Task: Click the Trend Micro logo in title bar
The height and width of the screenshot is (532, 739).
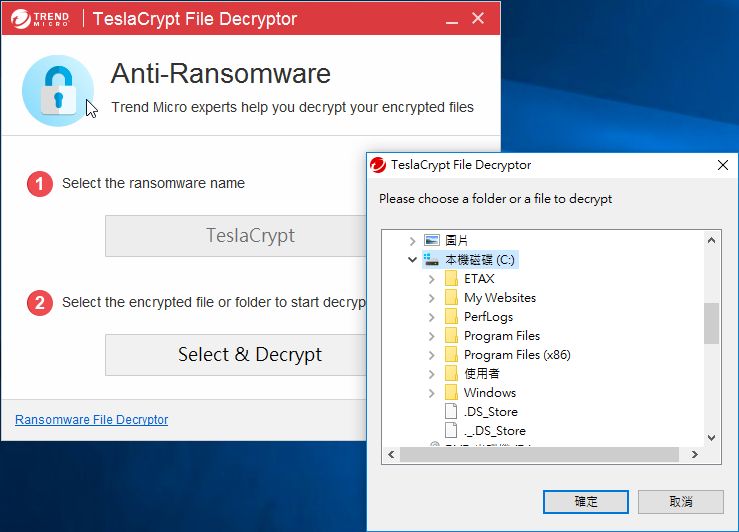Action: point(40,19)
